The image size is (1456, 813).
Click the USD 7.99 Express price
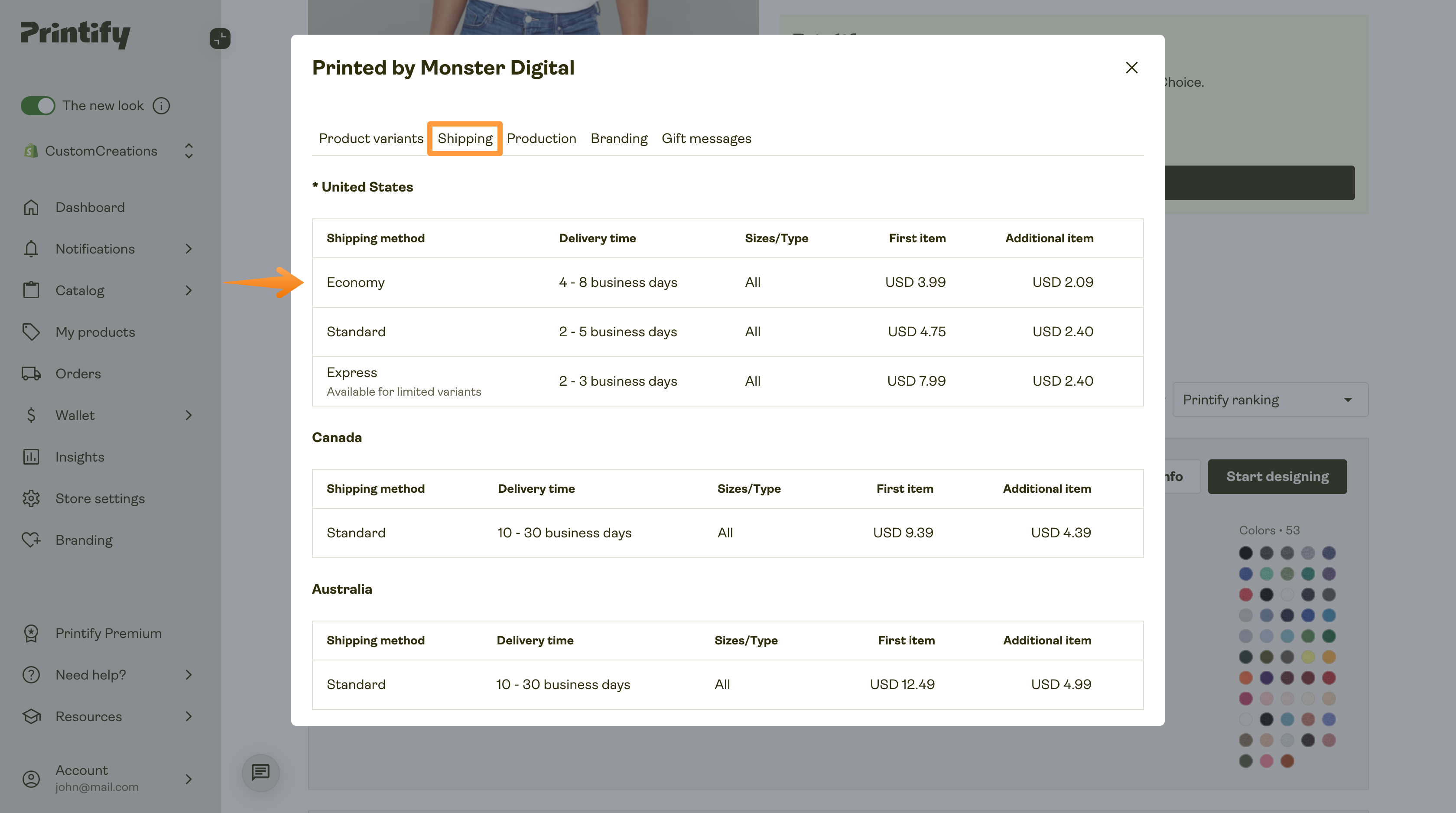click(916, 381)
